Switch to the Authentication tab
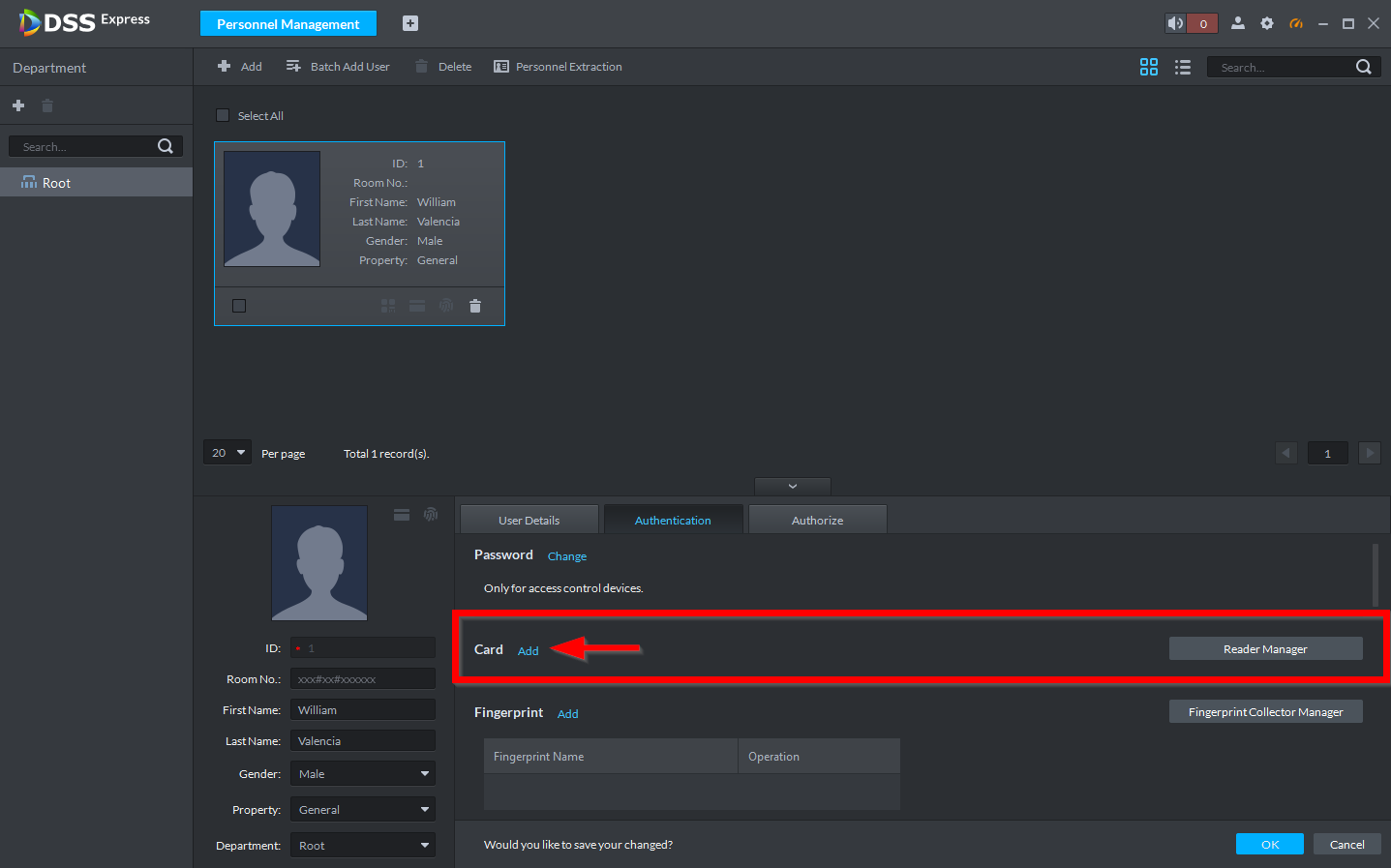The image size is (1391, 868). coord(673,520)
